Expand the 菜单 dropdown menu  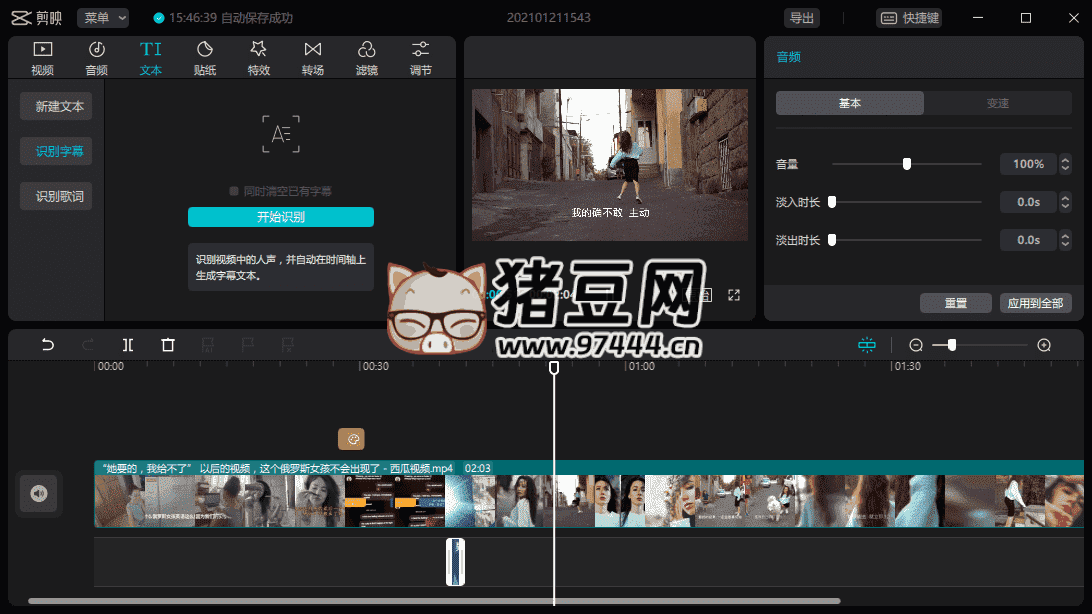103,18
